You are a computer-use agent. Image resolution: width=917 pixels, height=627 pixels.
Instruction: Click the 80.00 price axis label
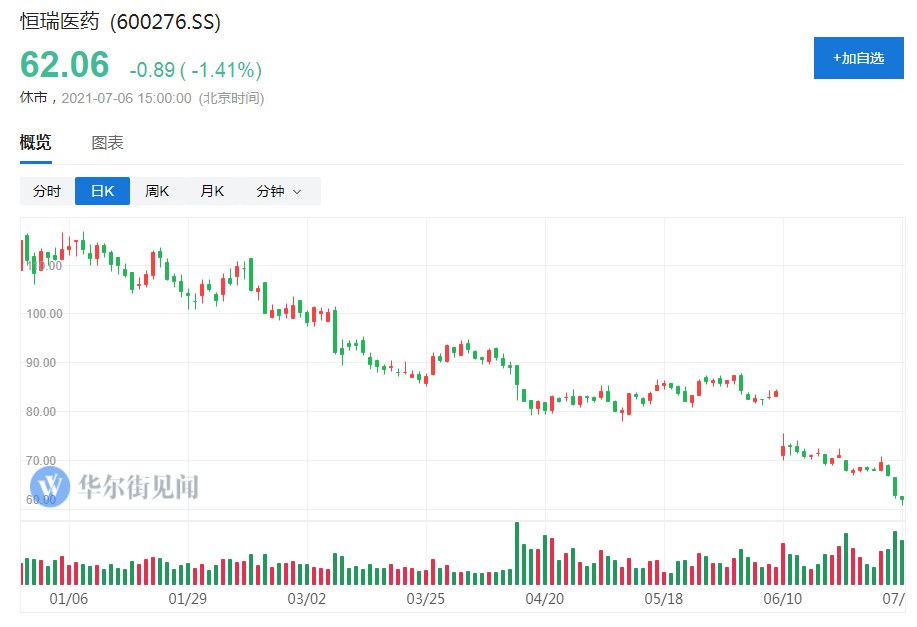pos(42,412)
